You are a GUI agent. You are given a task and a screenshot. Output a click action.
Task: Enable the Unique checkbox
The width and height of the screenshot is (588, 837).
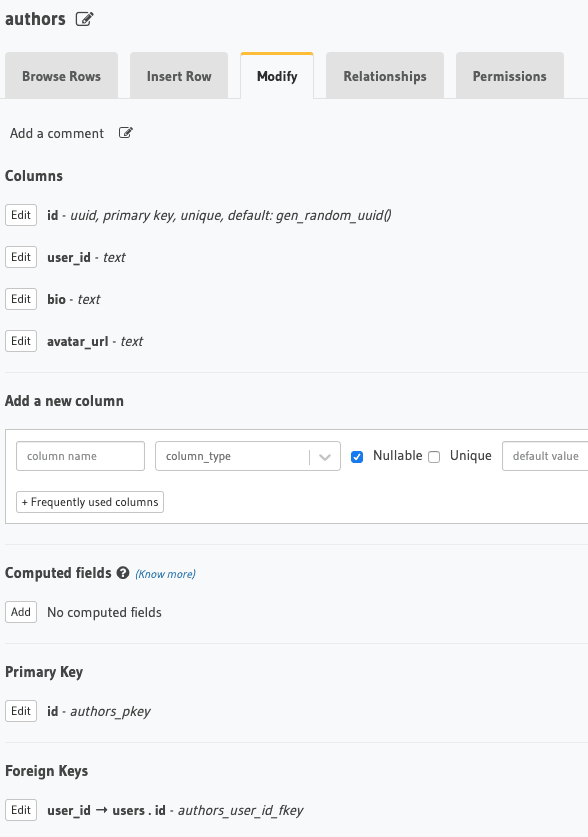click(x=434, y=456)
